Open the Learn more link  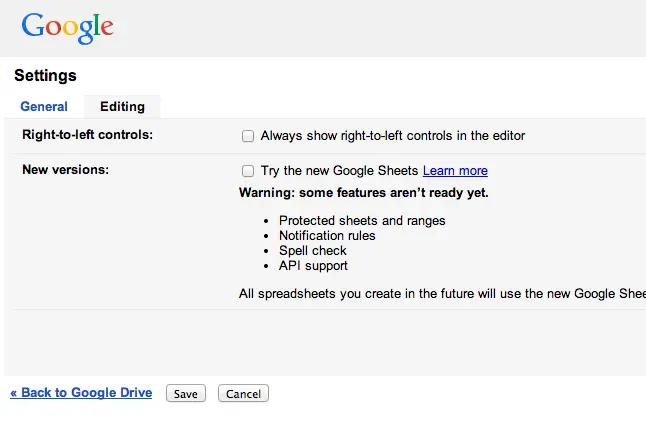click(455, 171)
